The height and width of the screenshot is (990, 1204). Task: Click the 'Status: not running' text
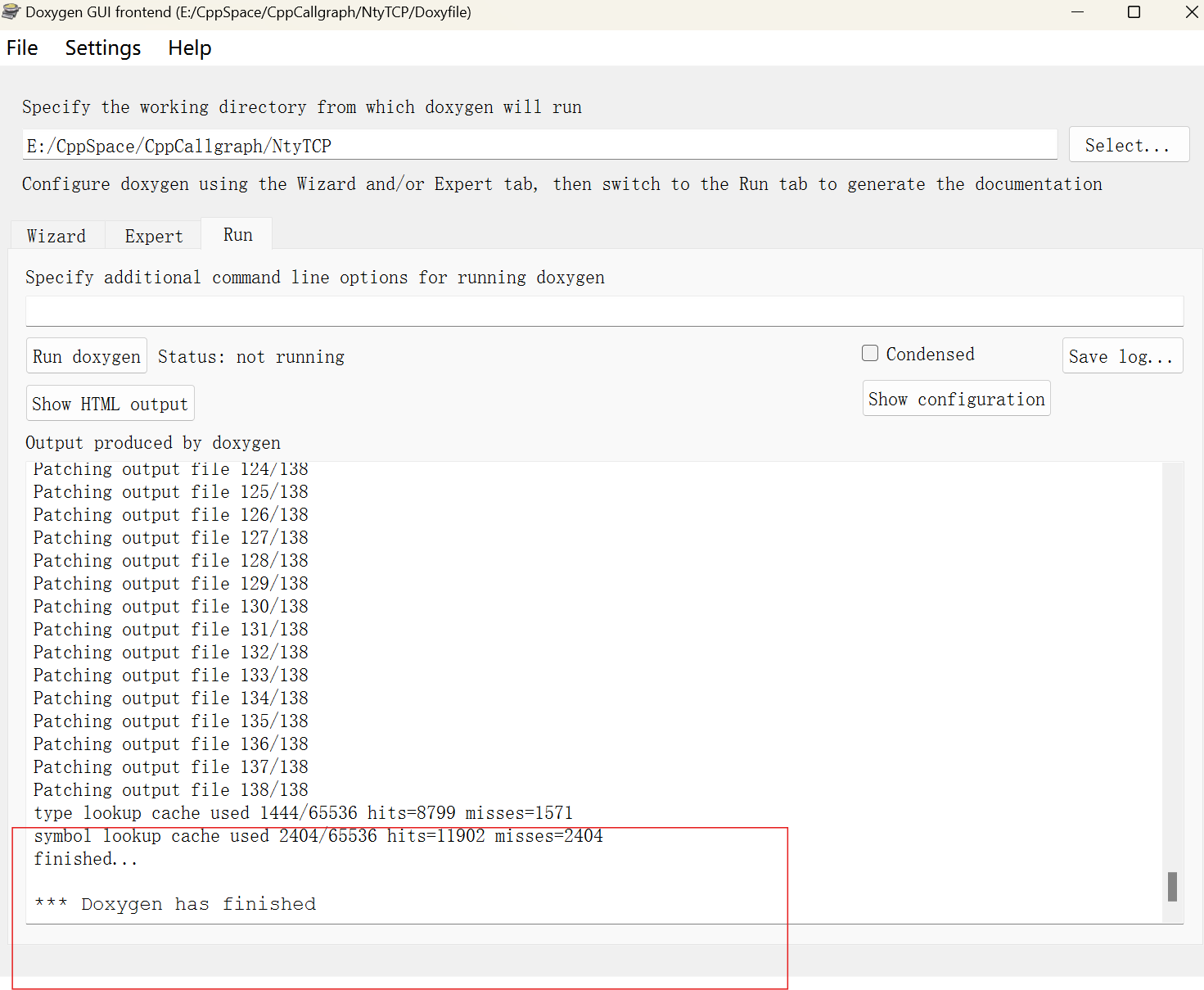point(251,356)
